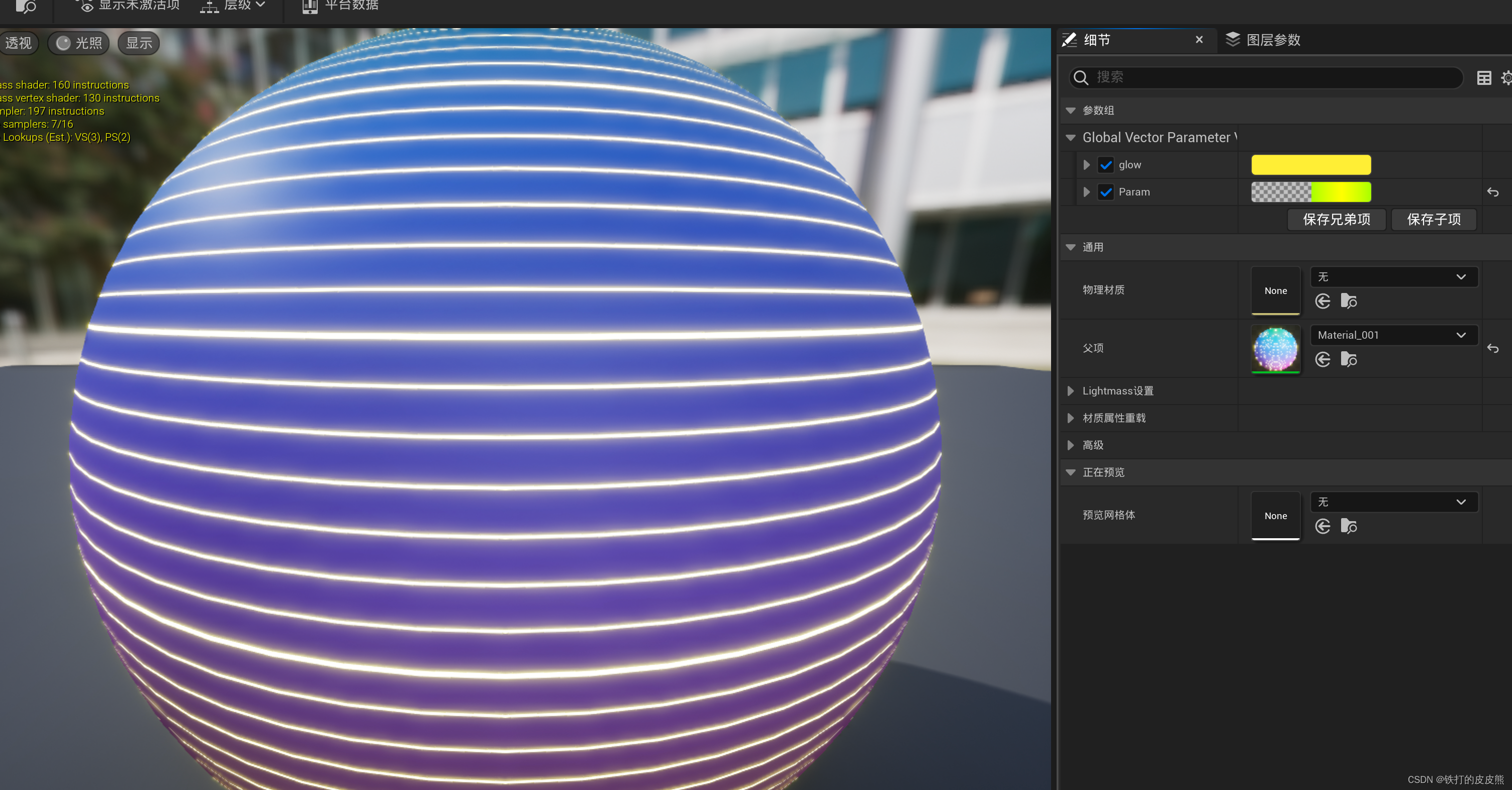Uncheck the Param override checkbox
The height and width of the screenshot is (790, 1512).
tap(1106, 192)
